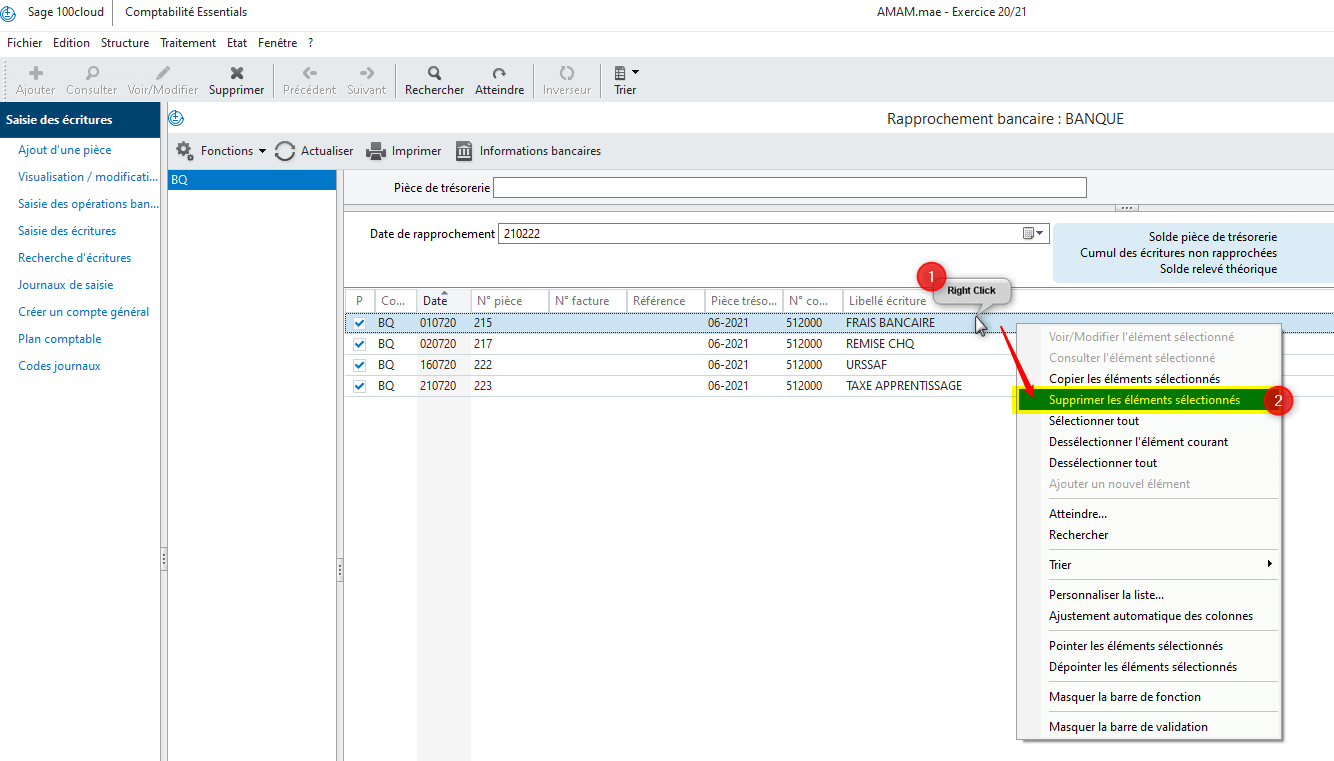This screenshot has width=1334, height=761.
Task: Open the Traitement menu
Action: (x=188, y=43)
